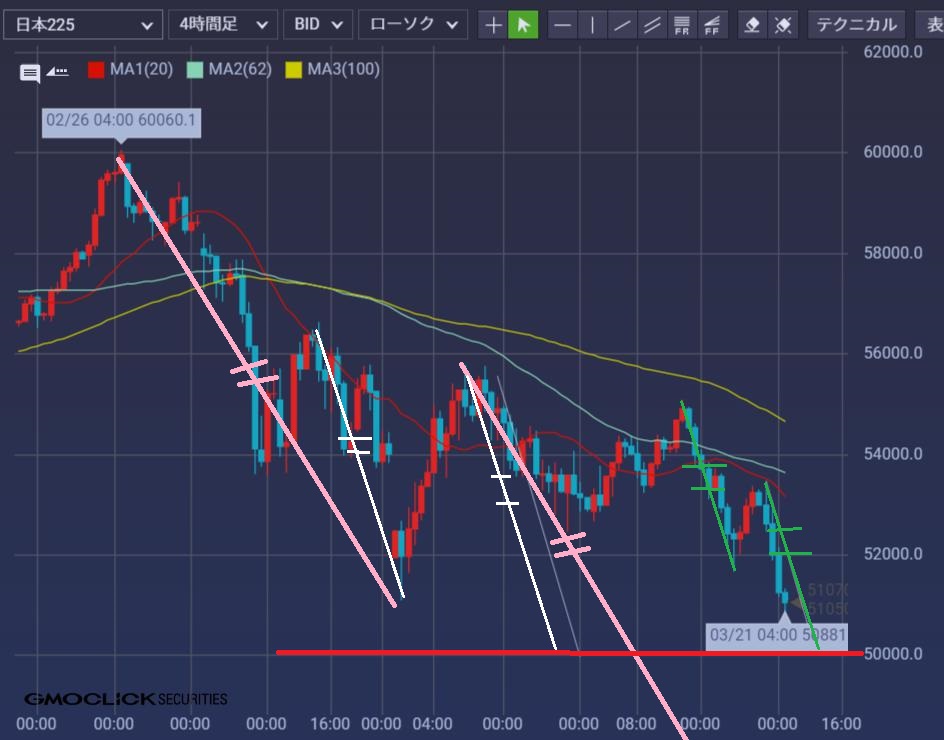Pick the Fibonacci retracement FR tool
Image resolution: width=944 pixels, height=740 pixels.
coord(683,25)
